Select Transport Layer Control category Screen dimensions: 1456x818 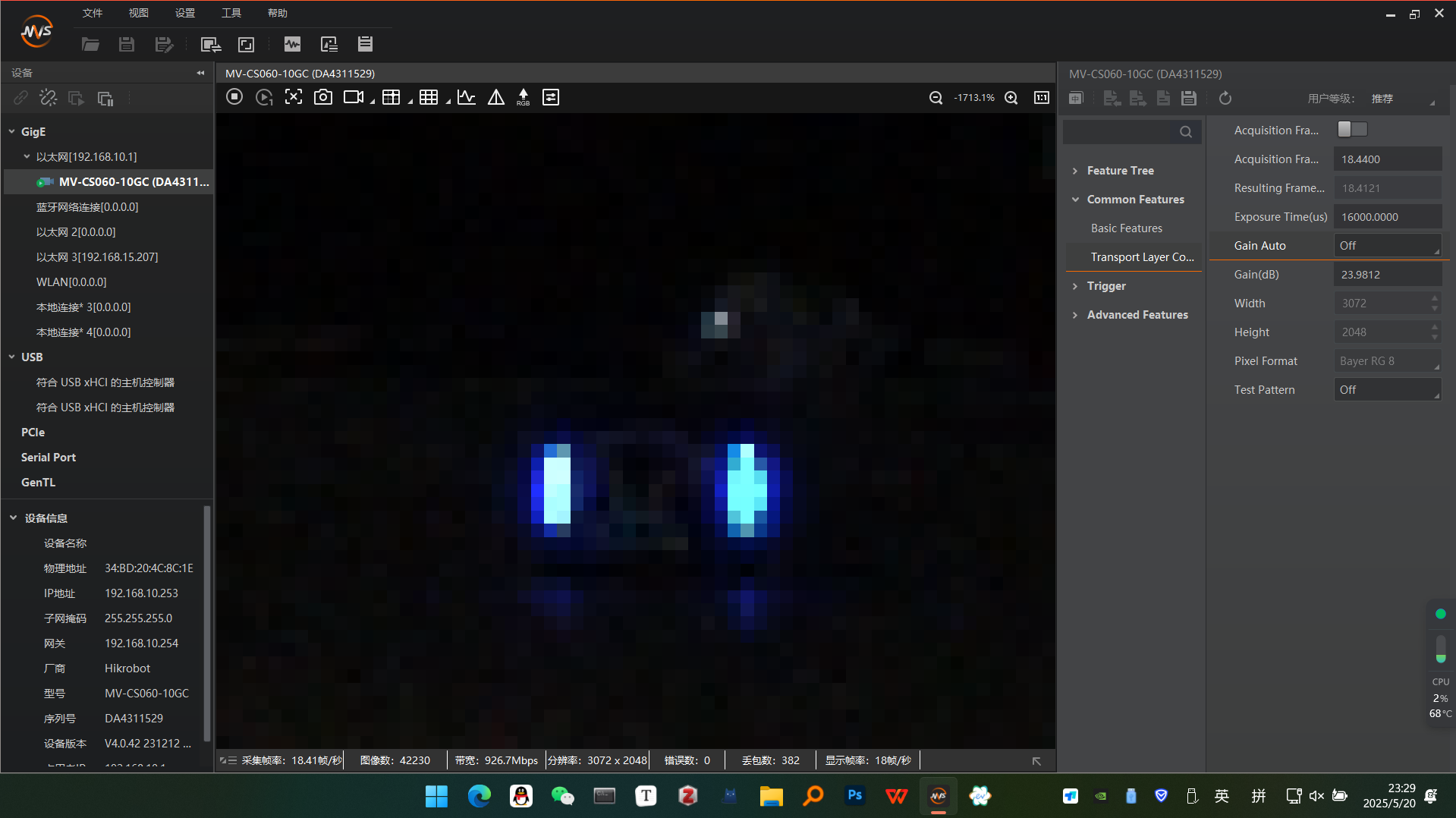click(x=1142, y=257)
